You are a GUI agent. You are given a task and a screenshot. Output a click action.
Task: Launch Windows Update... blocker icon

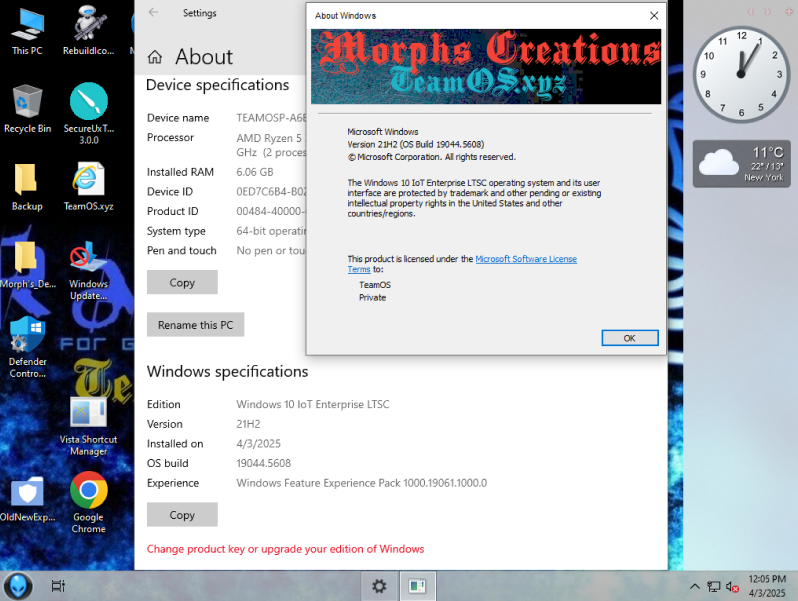coord(89,271)
